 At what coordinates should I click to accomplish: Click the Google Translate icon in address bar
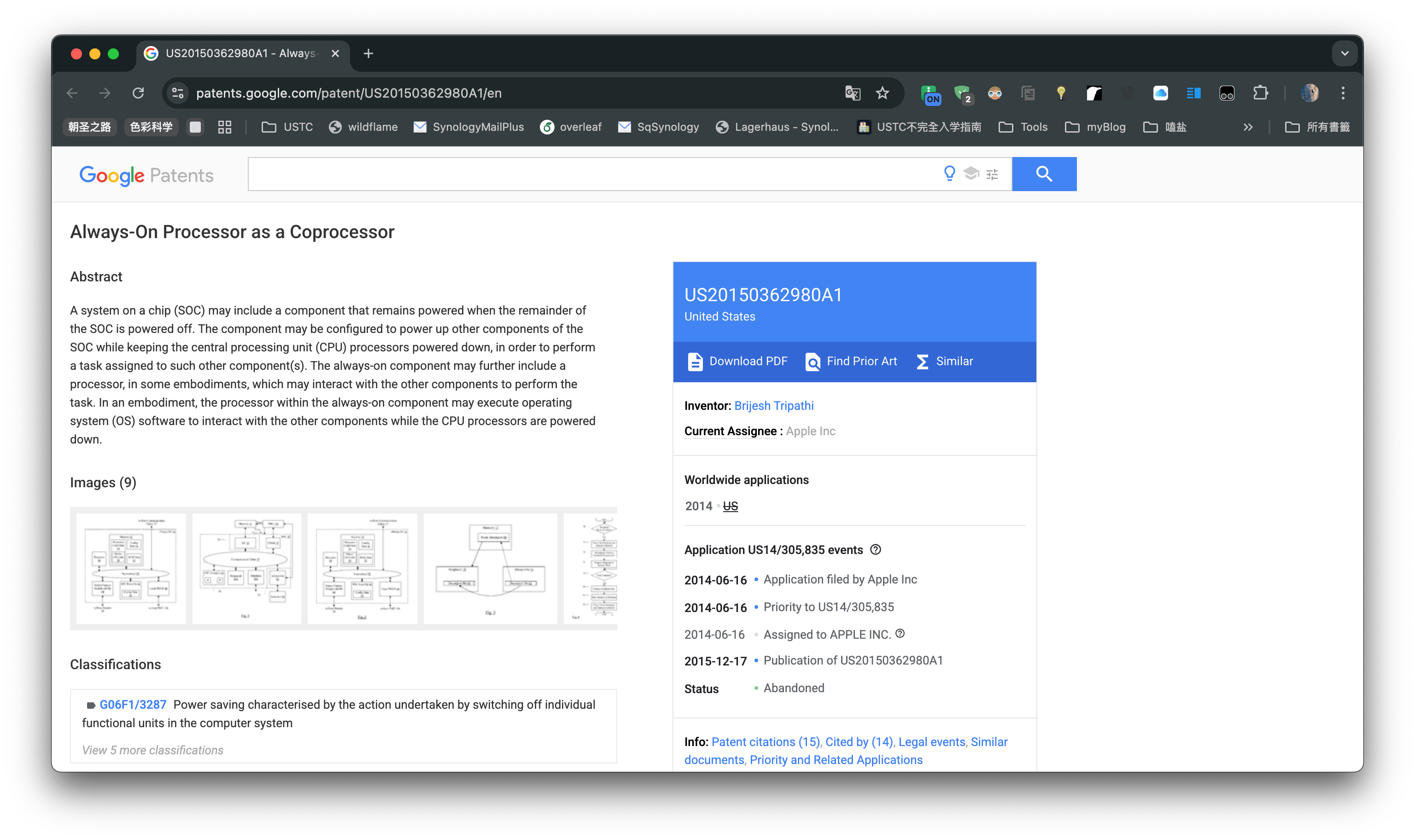pos(853,93)
